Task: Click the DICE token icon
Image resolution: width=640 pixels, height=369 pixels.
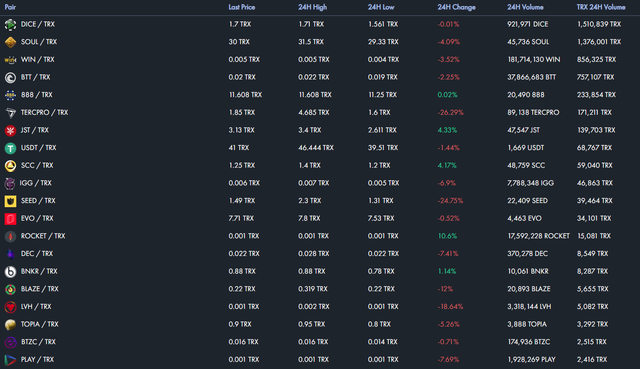Action: 10,24
